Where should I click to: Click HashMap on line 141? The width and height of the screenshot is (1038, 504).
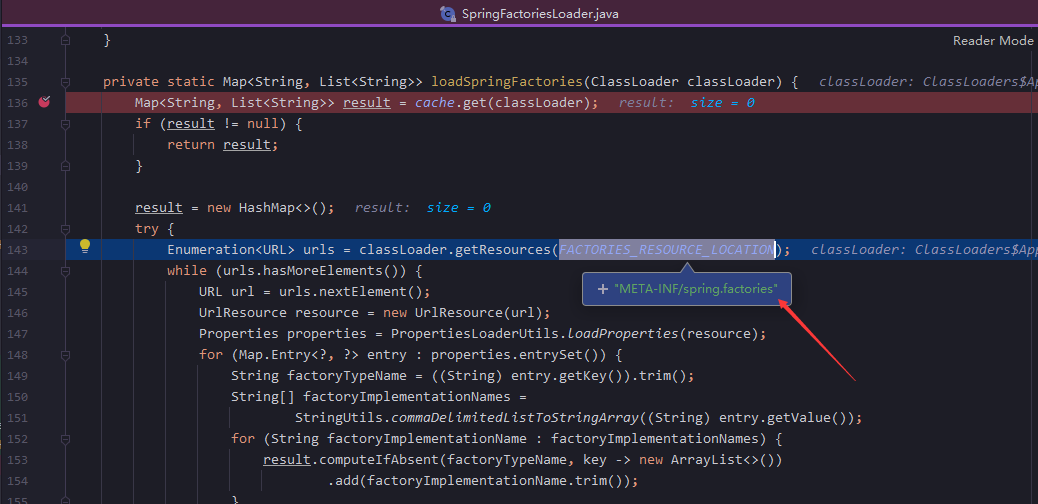pyautogui.click(x=267, y=208)
